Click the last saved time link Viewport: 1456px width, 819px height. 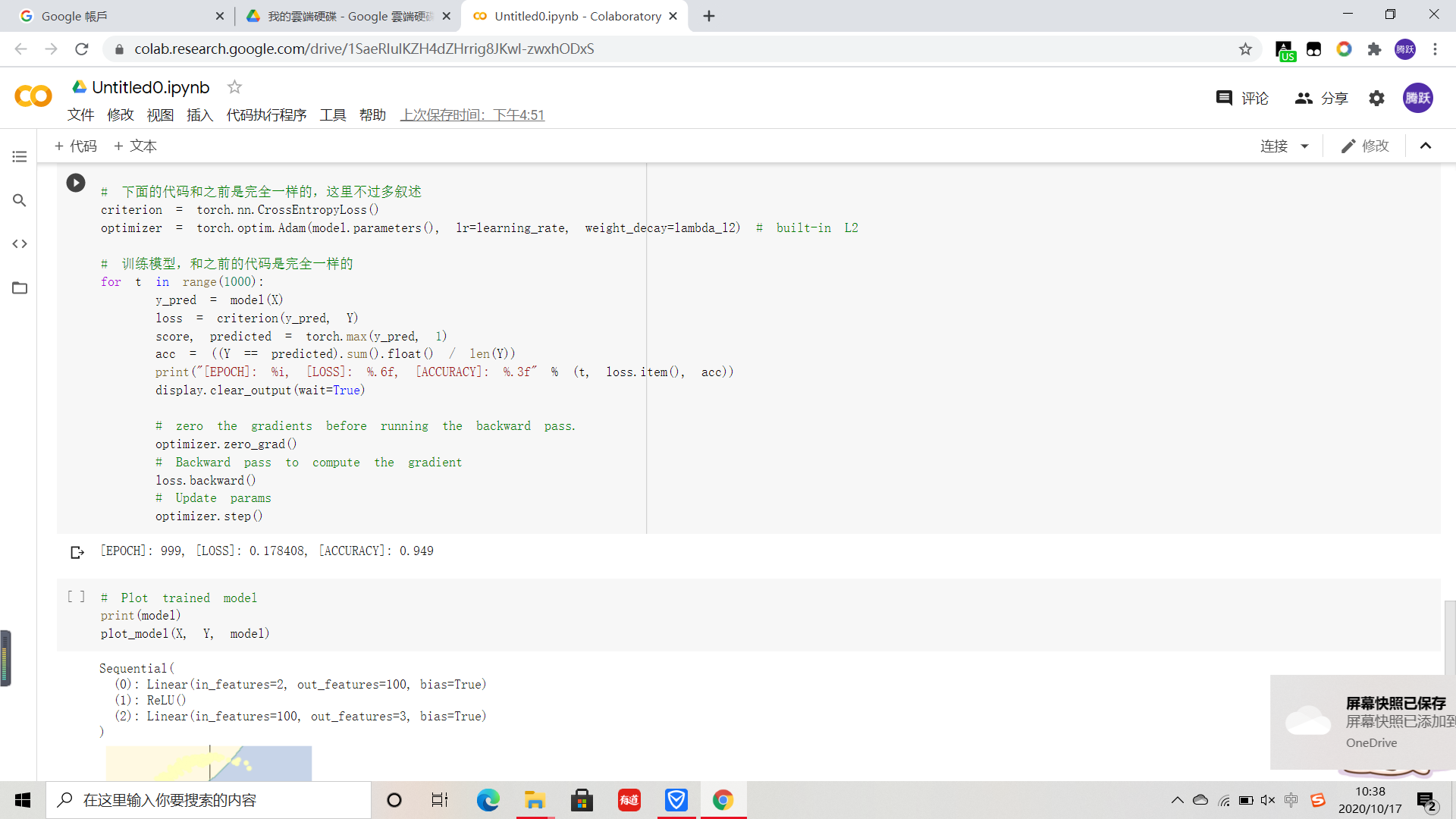(472, 115)
